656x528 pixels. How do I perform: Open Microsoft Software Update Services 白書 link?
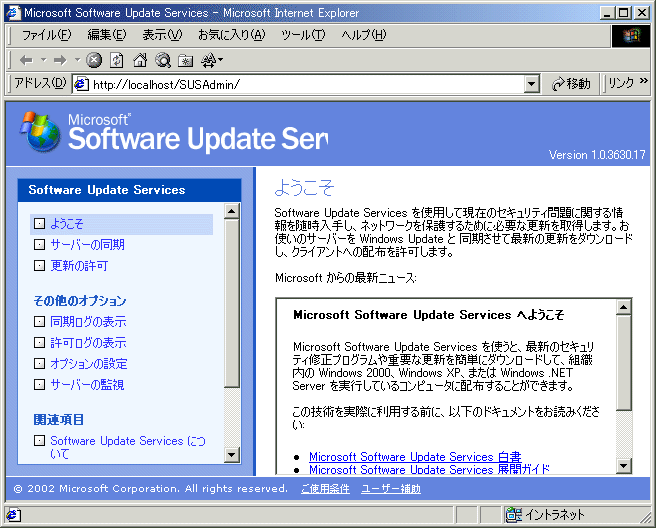[x=415, y=456]
